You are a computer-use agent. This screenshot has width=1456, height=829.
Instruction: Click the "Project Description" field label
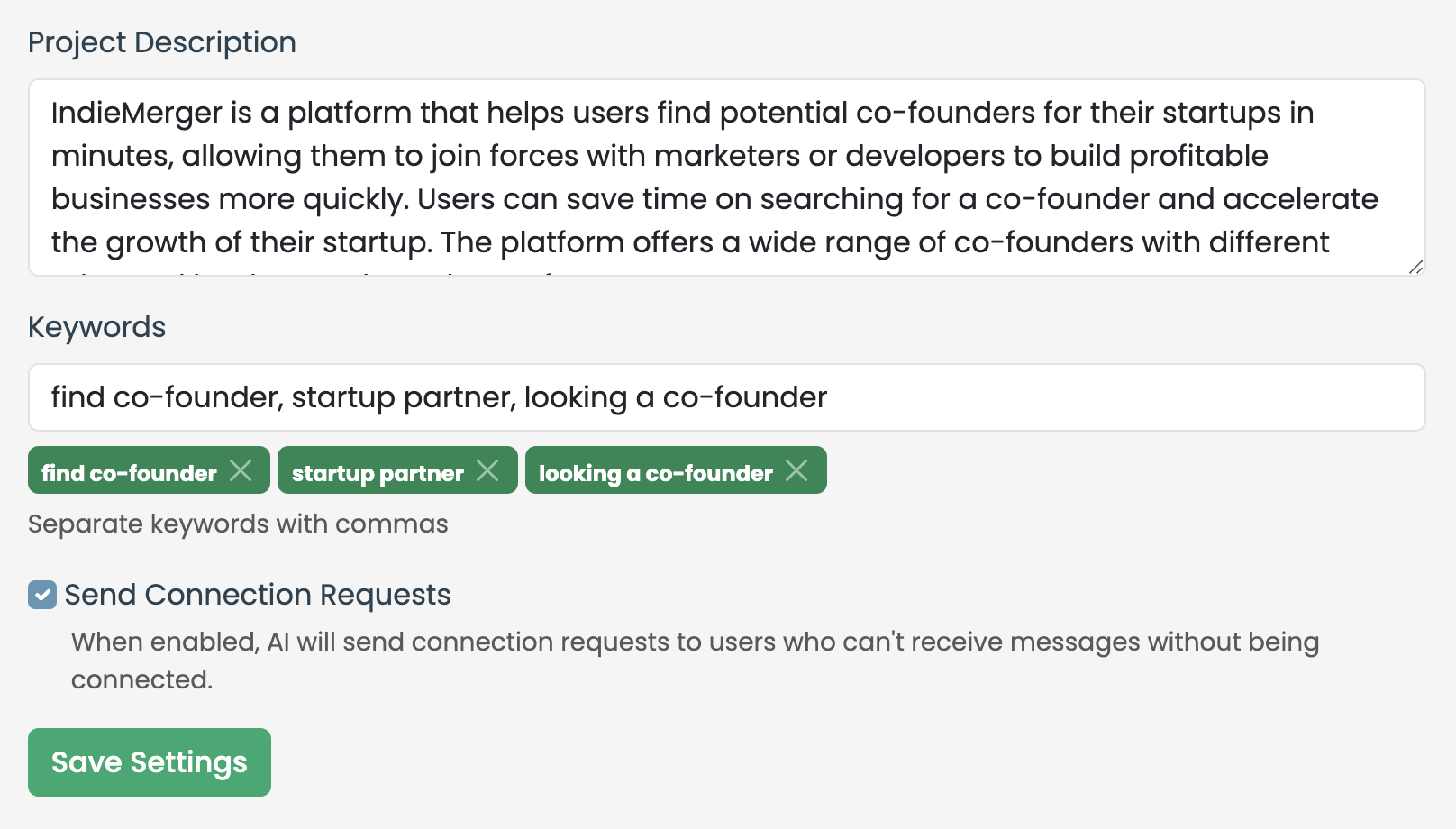[162, 42]
